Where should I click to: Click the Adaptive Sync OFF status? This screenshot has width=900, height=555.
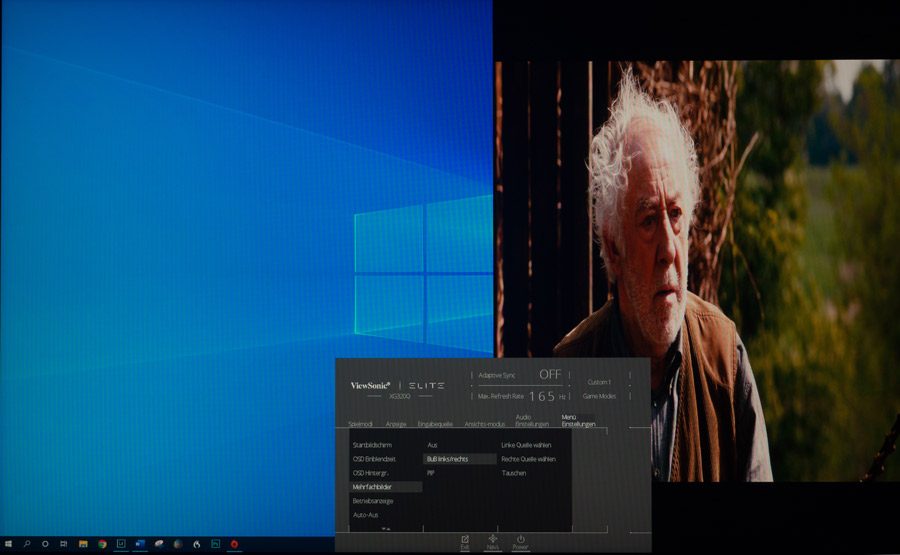tap(550, 374)
